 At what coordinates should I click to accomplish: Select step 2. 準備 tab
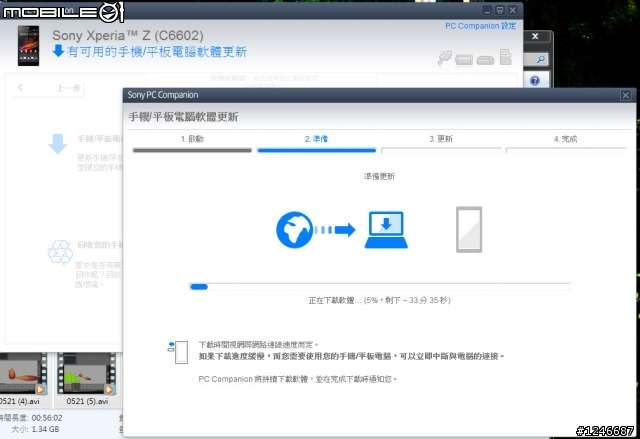316,139
